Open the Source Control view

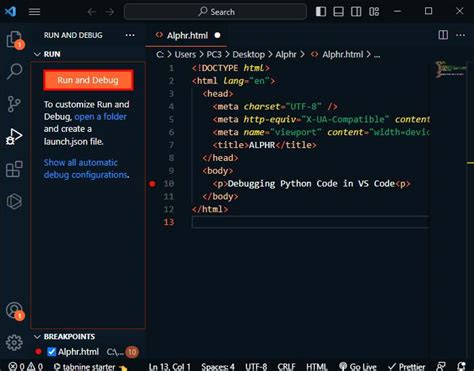point(14,104)
